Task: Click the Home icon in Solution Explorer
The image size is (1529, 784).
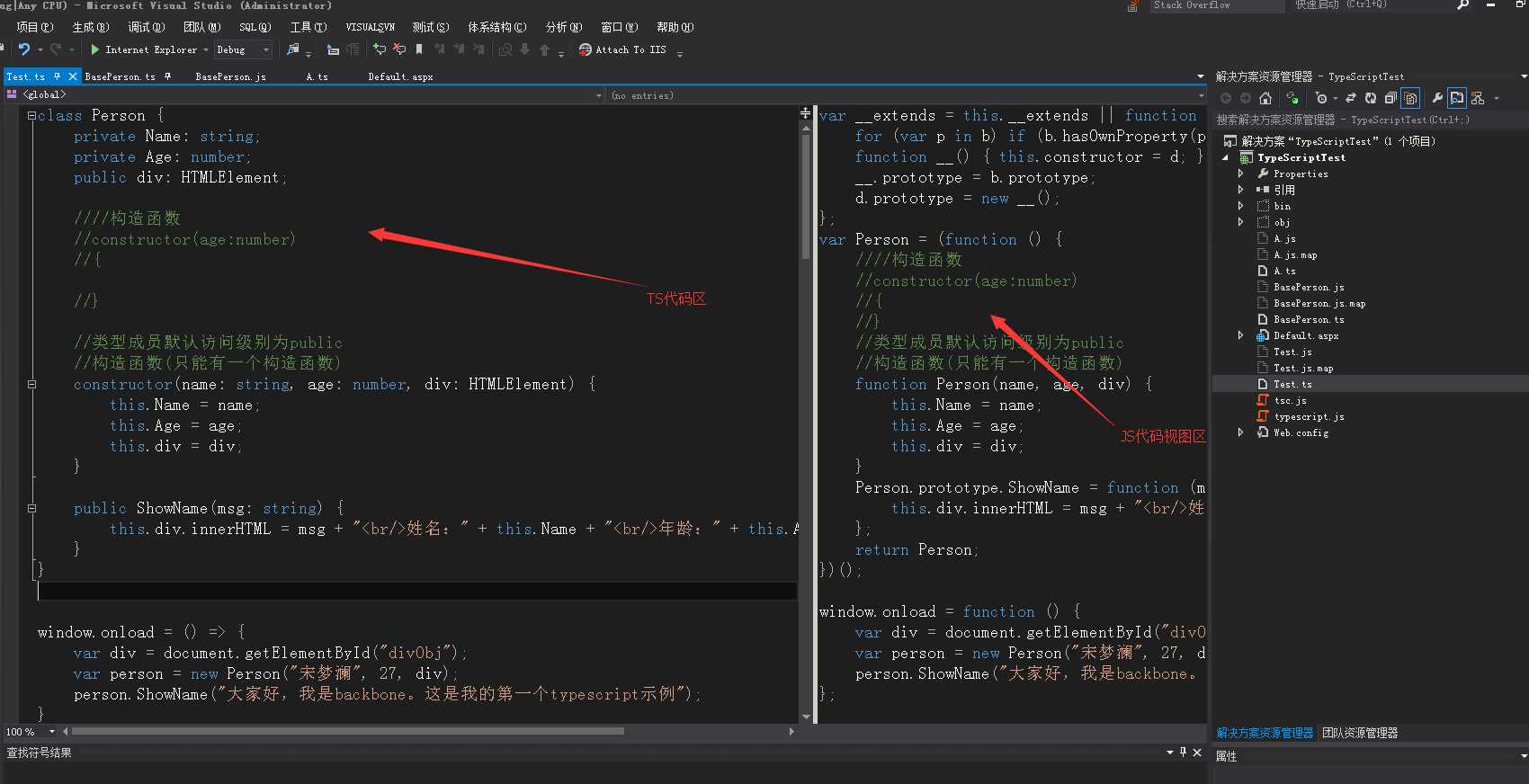Action: (1265, 98)
